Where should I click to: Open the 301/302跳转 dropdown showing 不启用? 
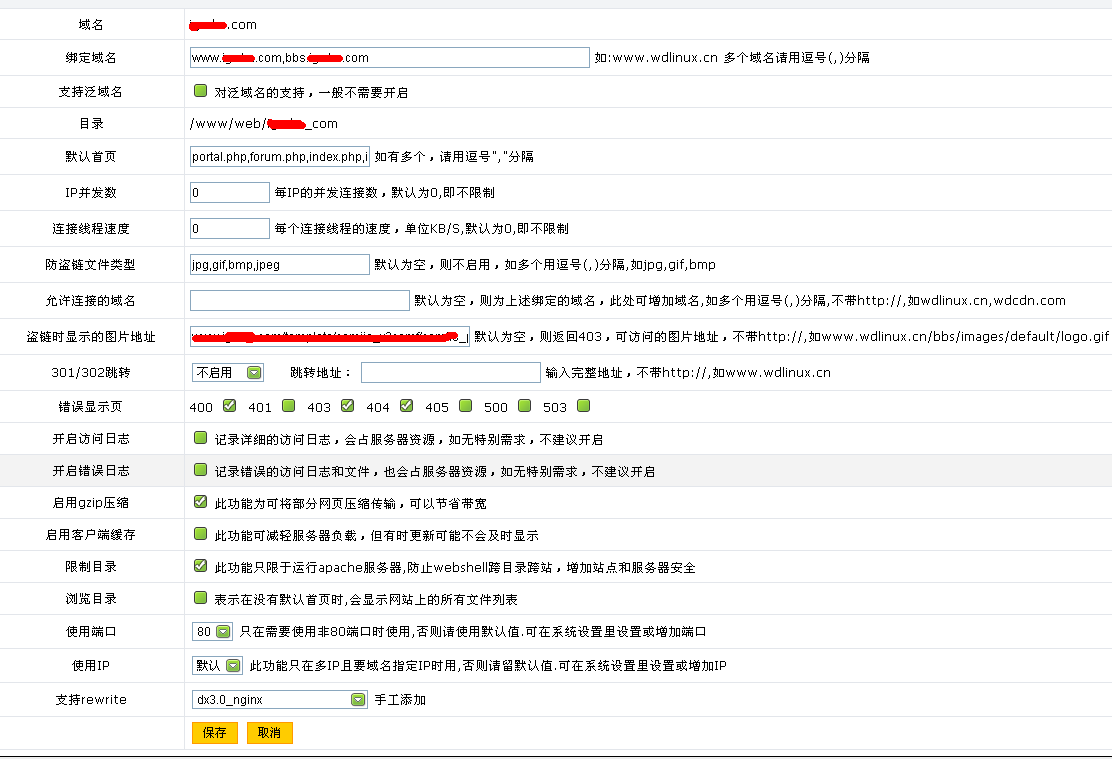[227, 372]
